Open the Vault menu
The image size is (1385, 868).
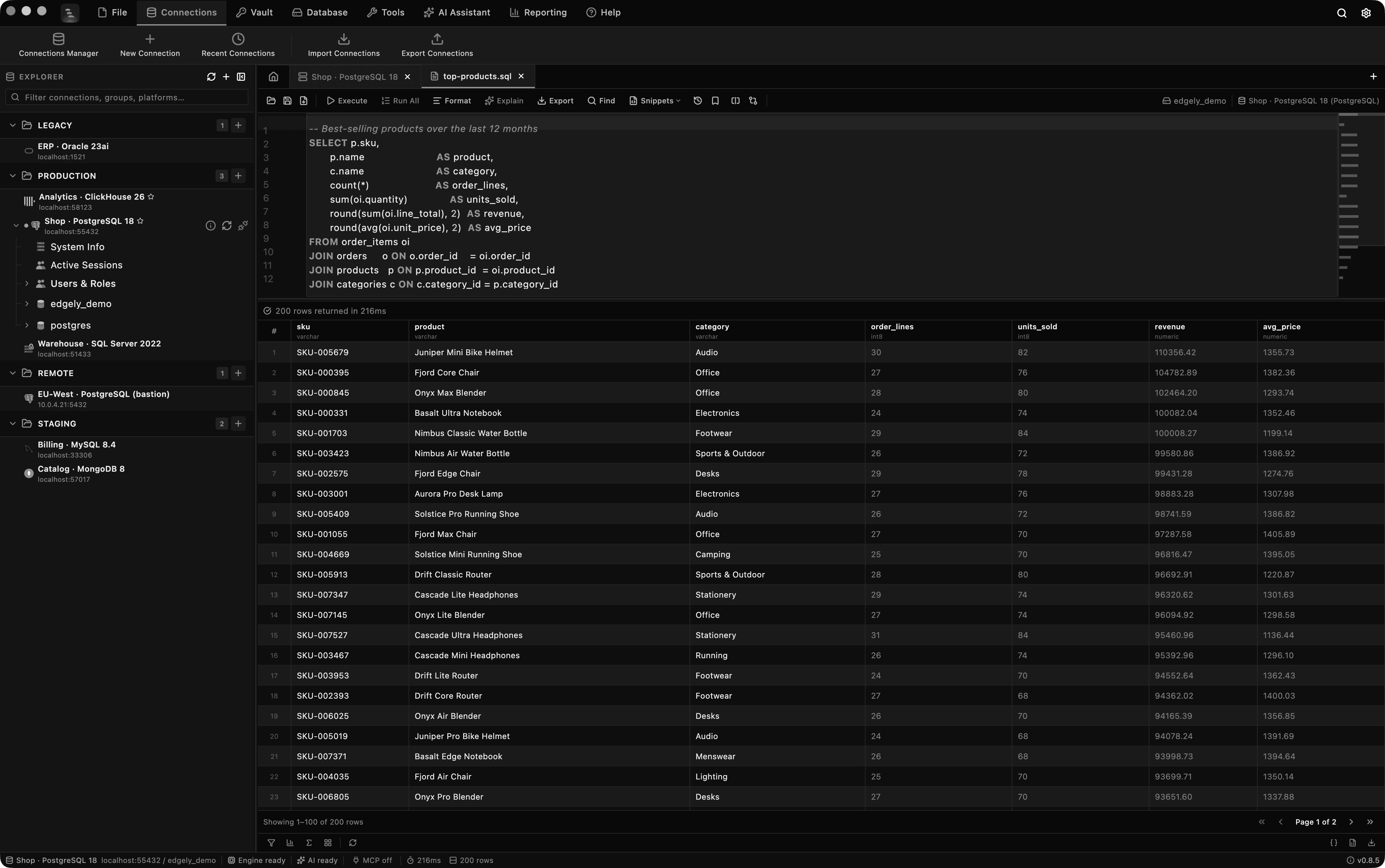point(254,13)
